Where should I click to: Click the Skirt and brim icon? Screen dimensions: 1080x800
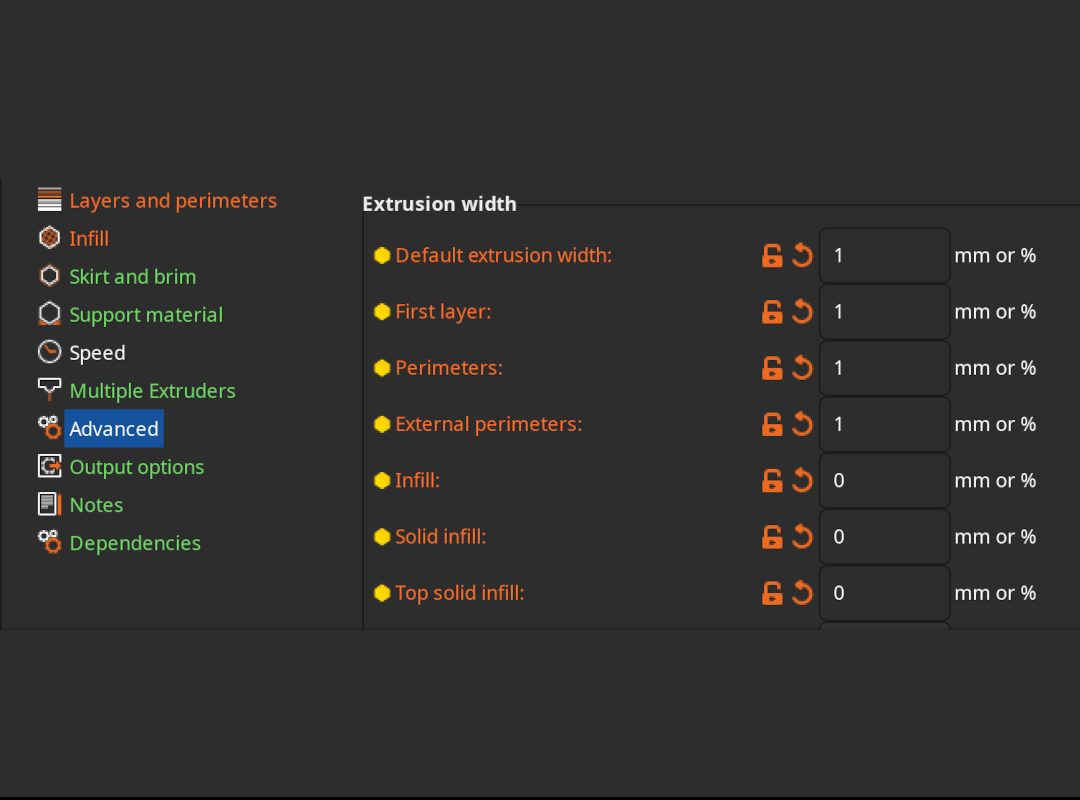50,276
